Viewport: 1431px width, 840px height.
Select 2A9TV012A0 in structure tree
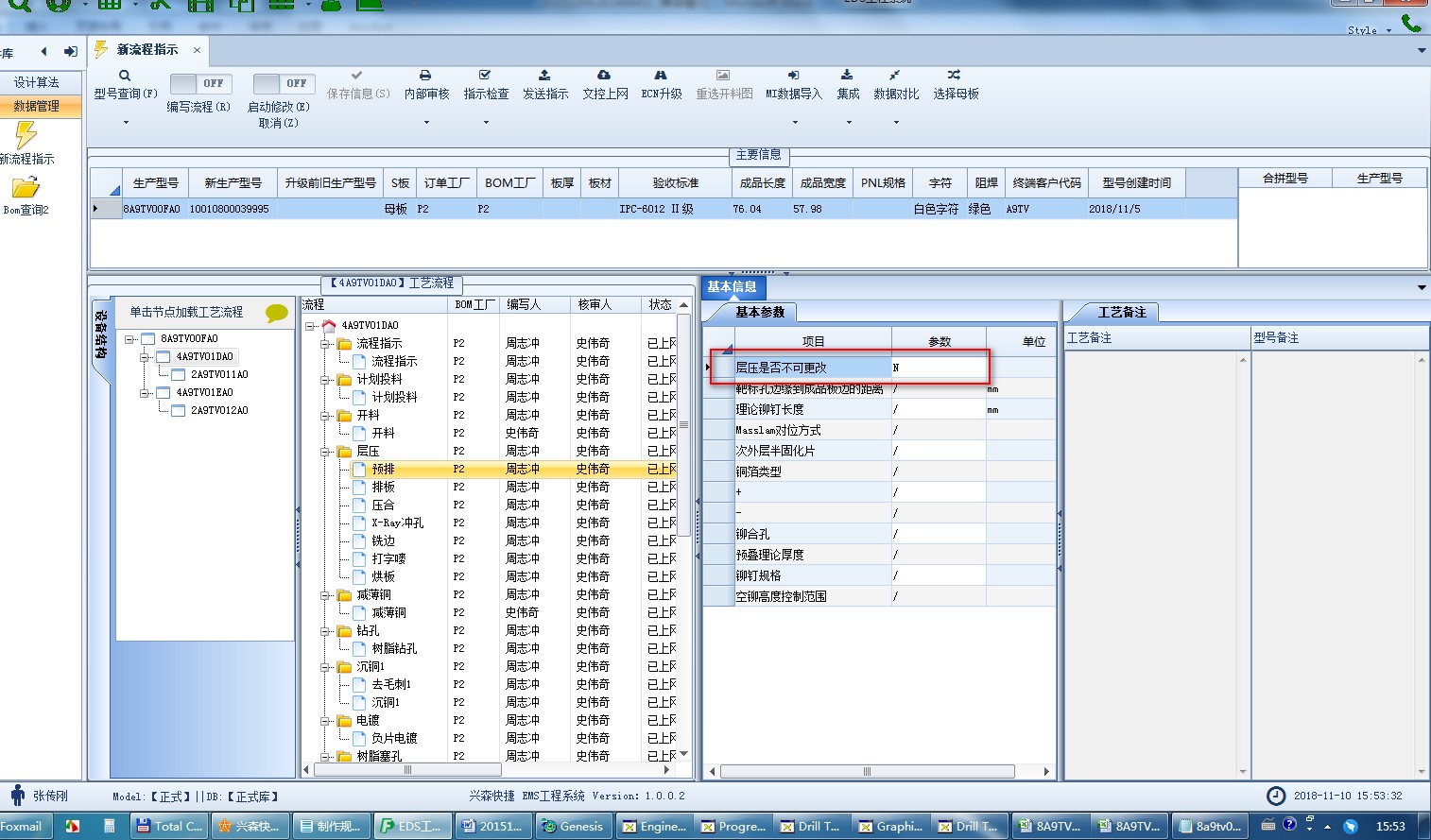click(219, 410)
